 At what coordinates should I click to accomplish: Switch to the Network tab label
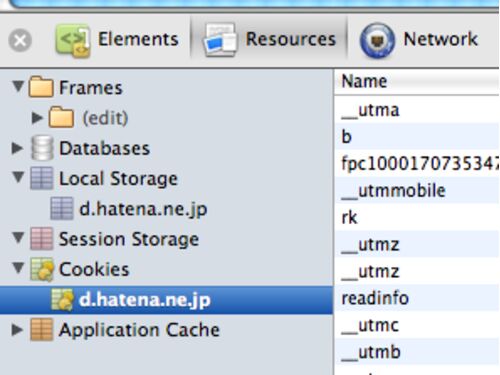440,39
